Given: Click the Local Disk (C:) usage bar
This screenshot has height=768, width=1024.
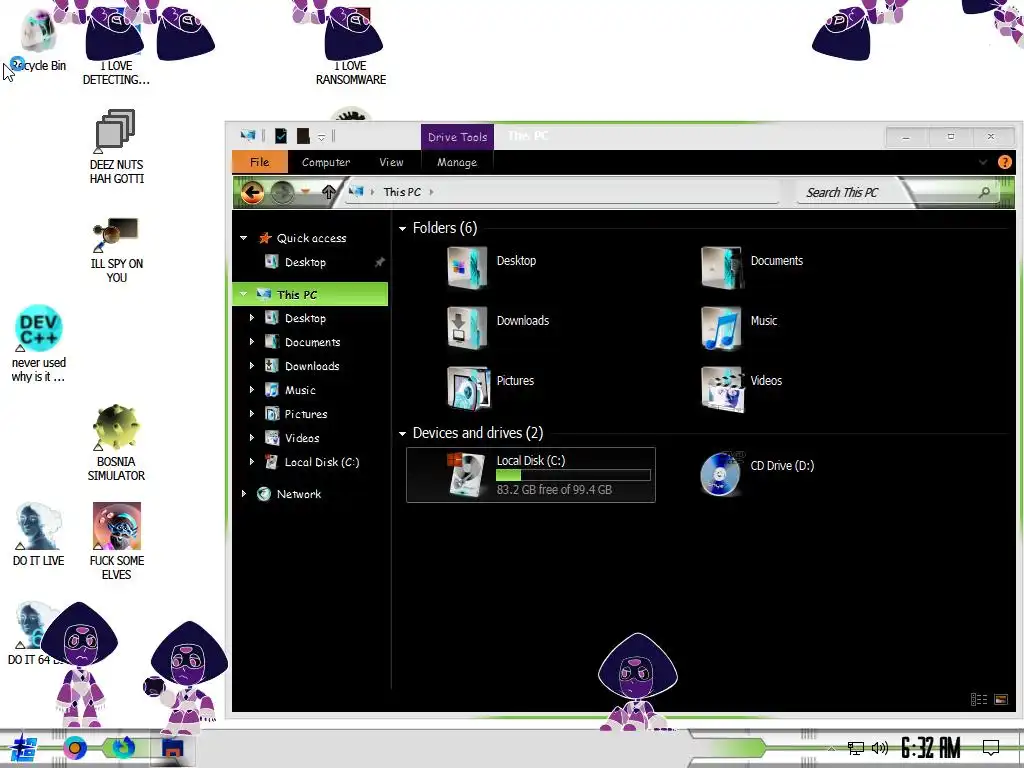Looking at the screenshot, I should point(573,475).
